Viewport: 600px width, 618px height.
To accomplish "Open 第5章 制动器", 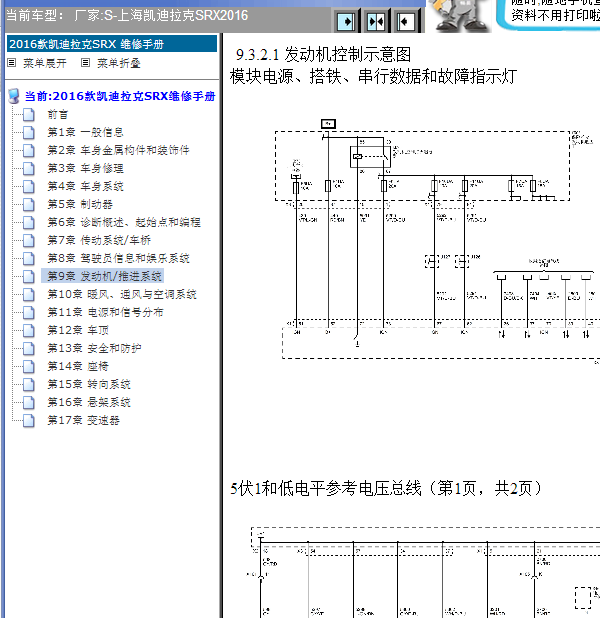I will point(80,204).
